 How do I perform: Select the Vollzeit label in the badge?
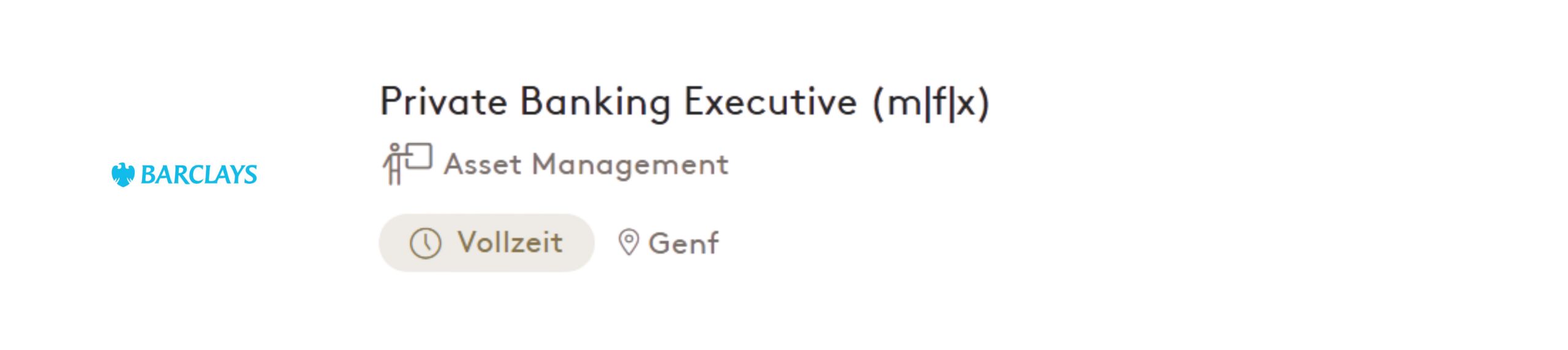click(x=510, y=243)
